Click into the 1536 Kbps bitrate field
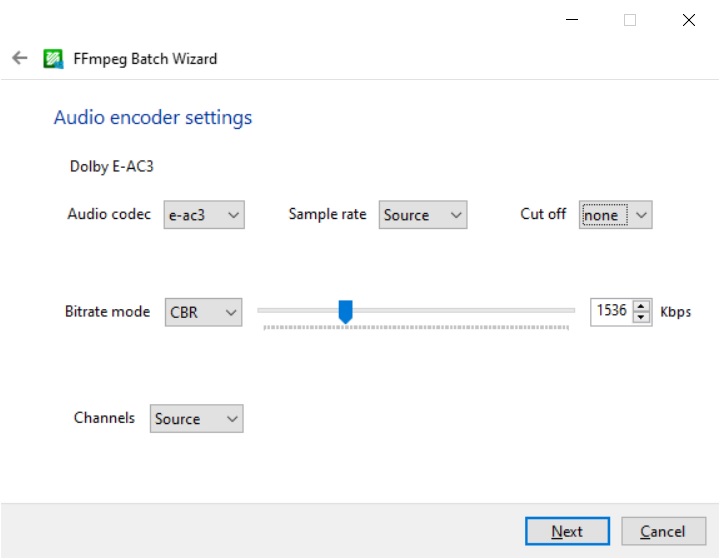This screenshot has width=720, height=559. tap(611, 312)
